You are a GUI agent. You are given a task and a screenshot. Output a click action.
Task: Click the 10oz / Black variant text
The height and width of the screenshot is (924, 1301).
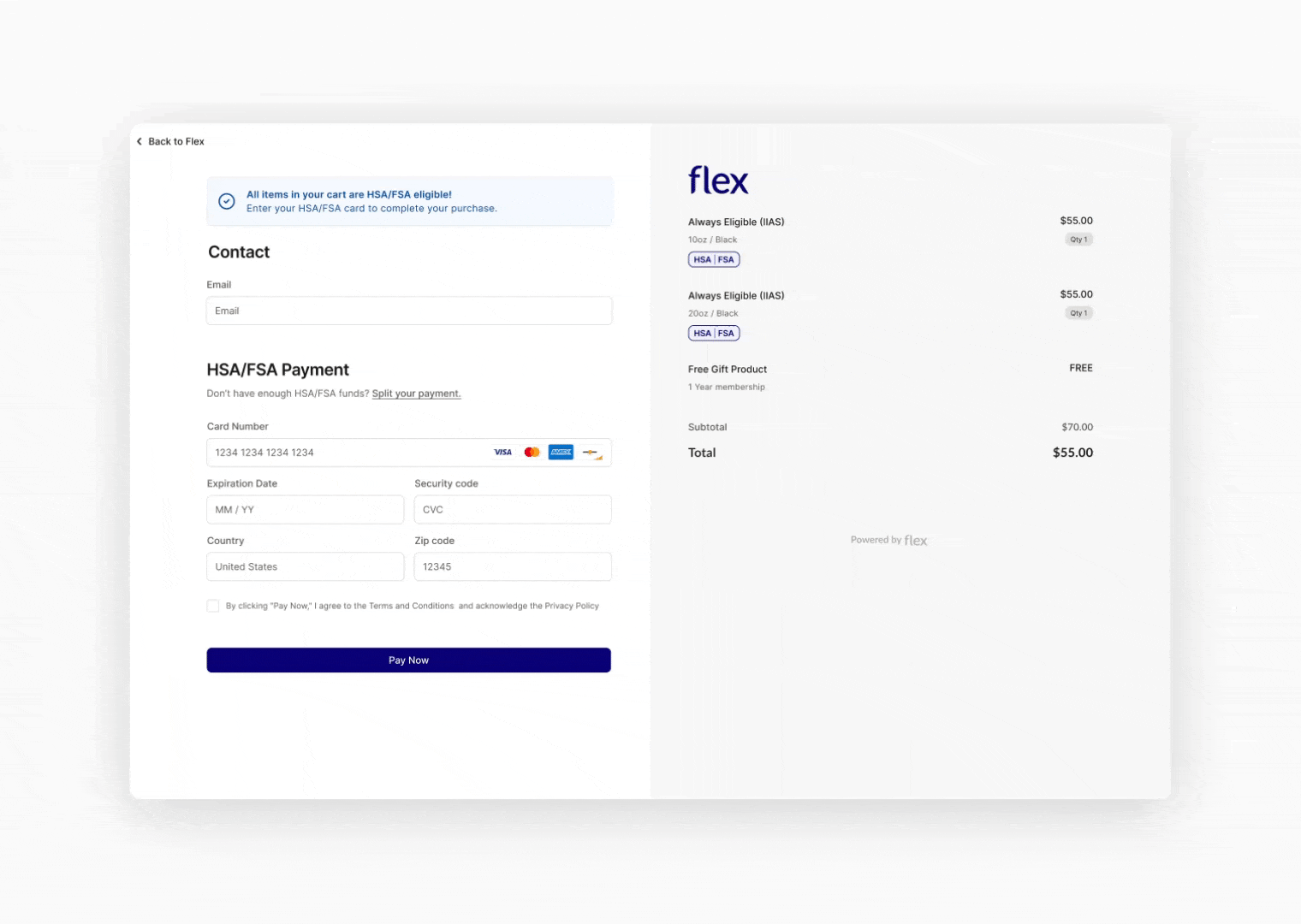click(712, 240)
